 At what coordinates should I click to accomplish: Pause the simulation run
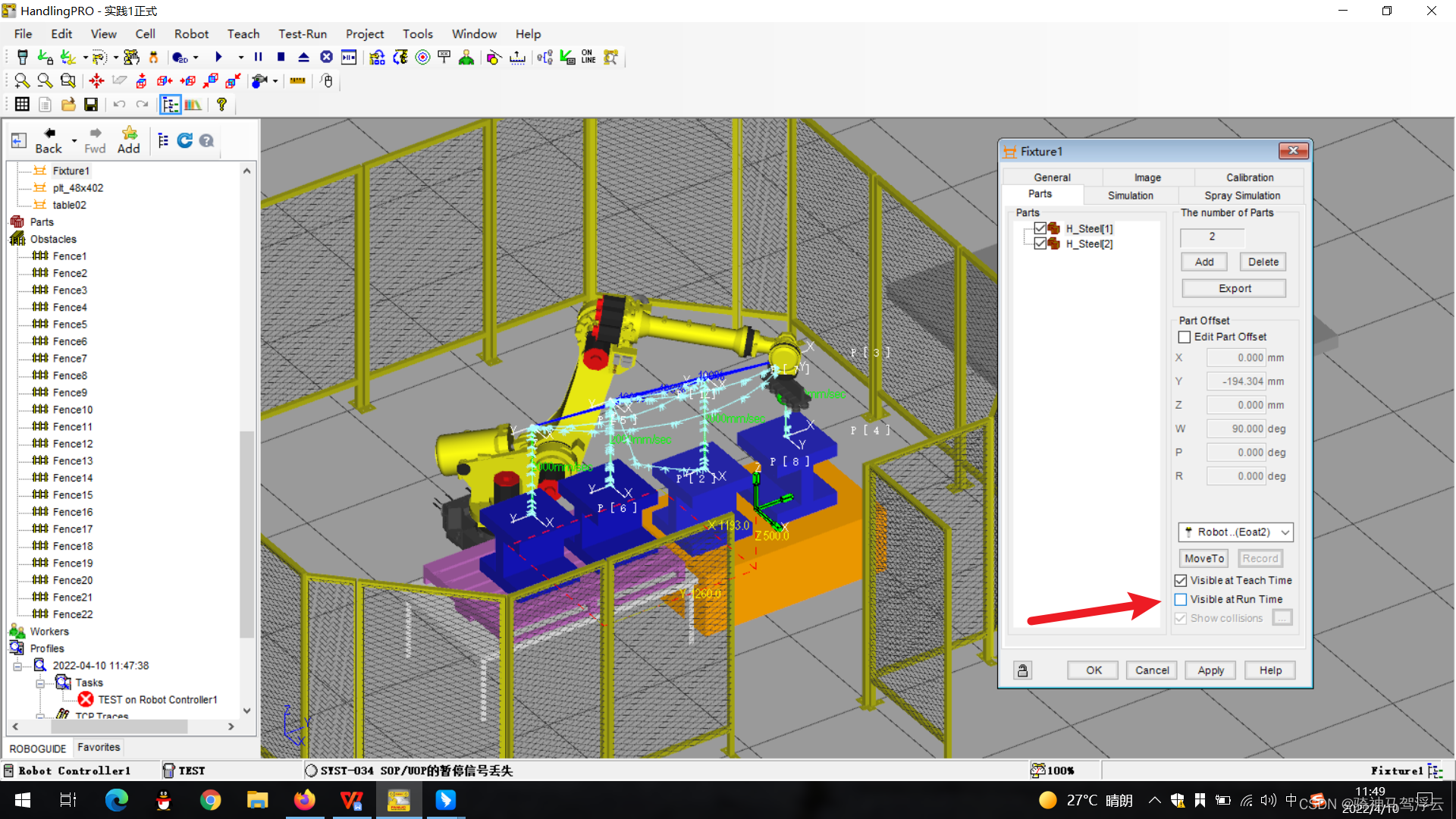coord(259,57)
